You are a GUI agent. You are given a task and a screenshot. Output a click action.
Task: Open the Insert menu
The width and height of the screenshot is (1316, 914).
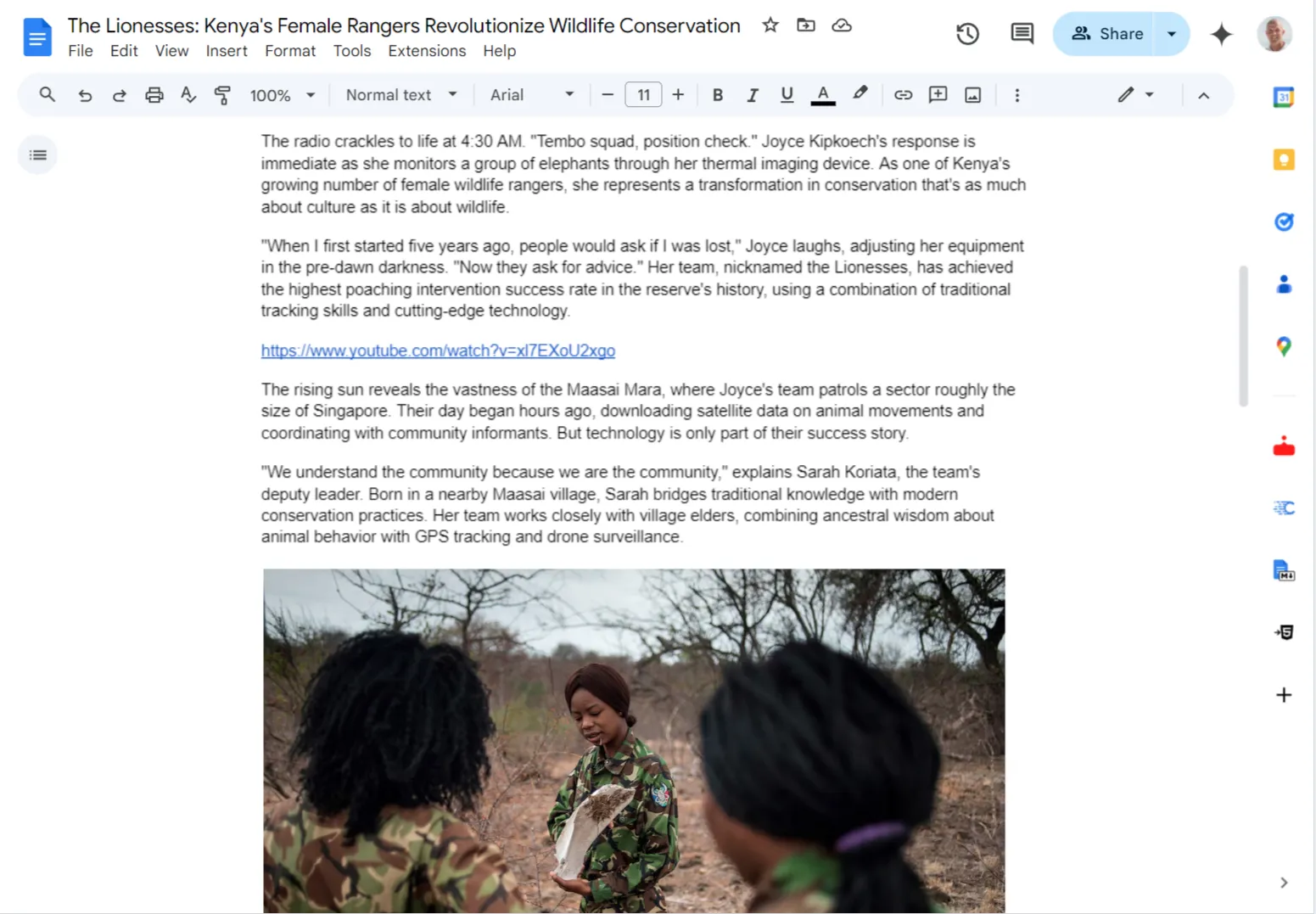click(227, 51)
